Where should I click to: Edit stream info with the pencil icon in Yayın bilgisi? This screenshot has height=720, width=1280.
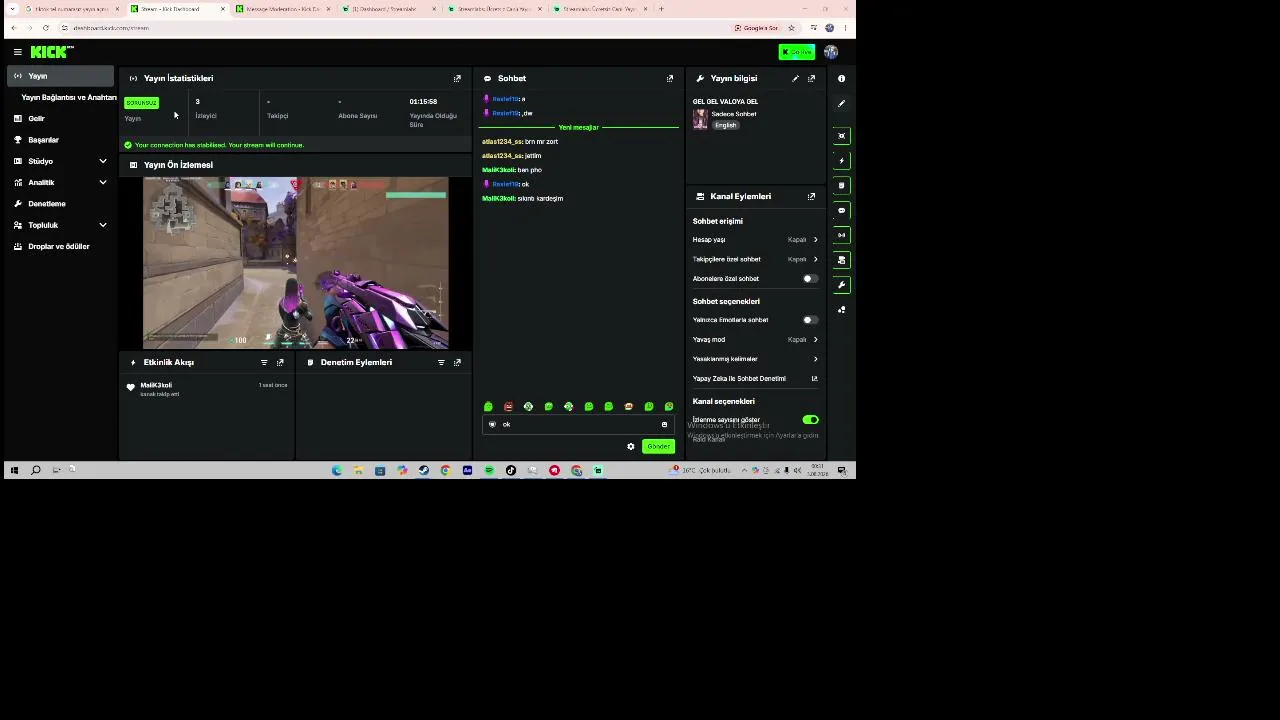(796, 78)
